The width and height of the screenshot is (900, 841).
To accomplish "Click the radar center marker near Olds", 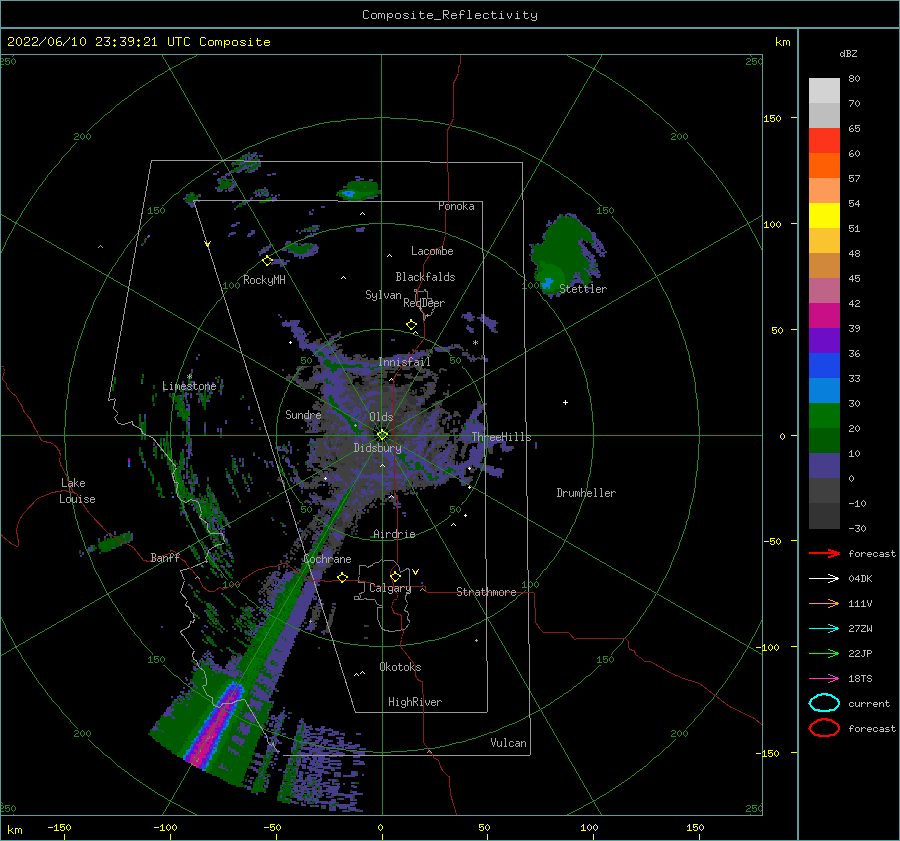I will point(382,435).
